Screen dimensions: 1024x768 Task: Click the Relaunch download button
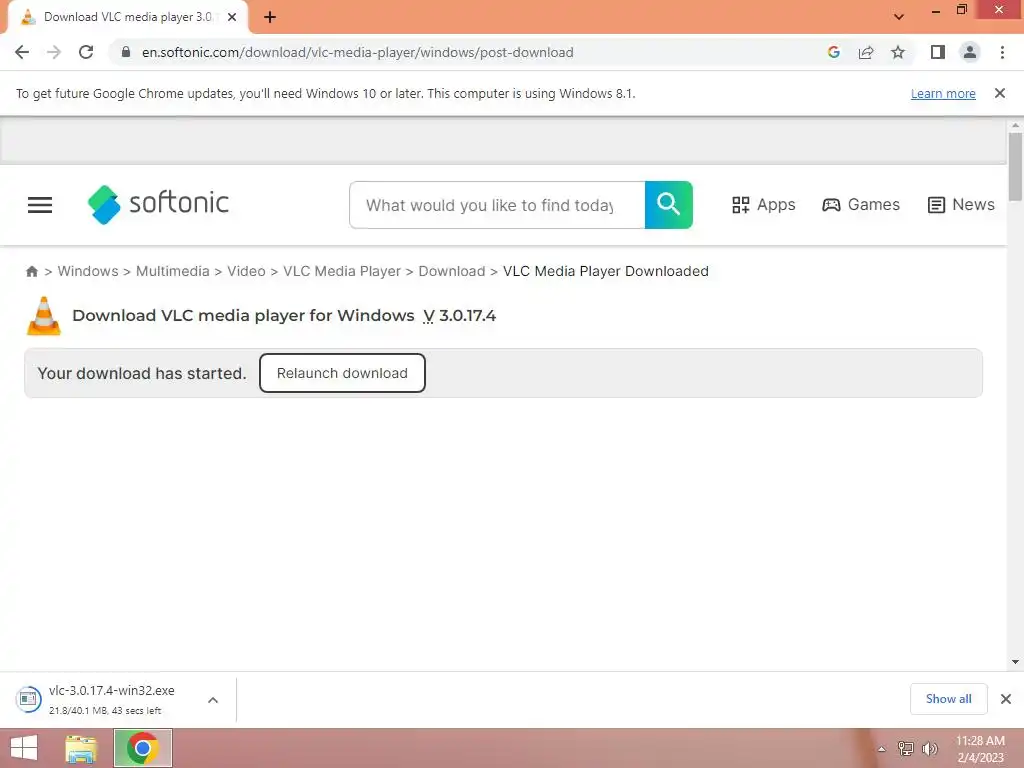coord(342,373)
